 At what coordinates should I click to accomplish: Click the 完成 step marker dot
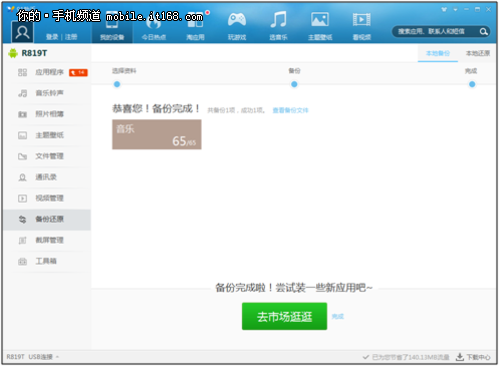[x=472, y=84]
